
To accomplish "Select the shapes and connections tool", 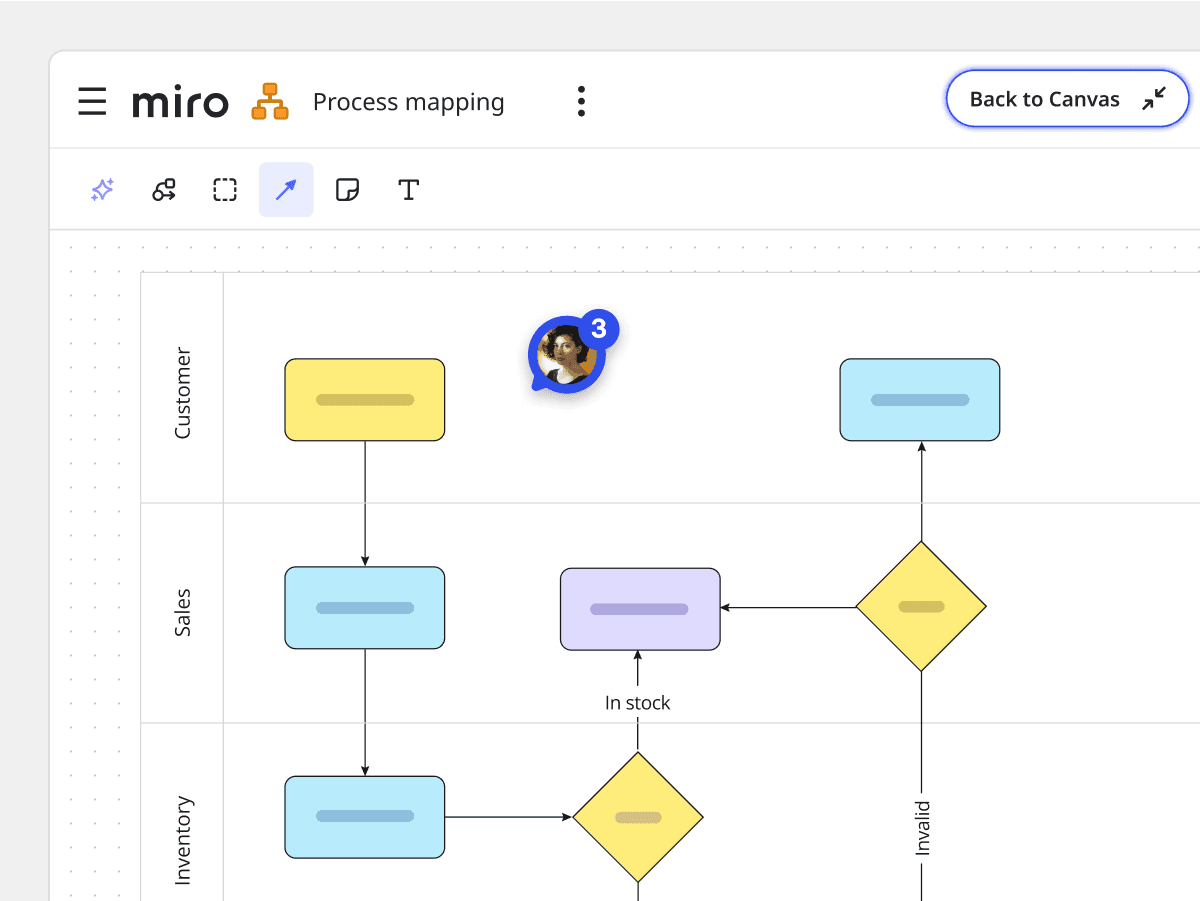I will 164,190.
